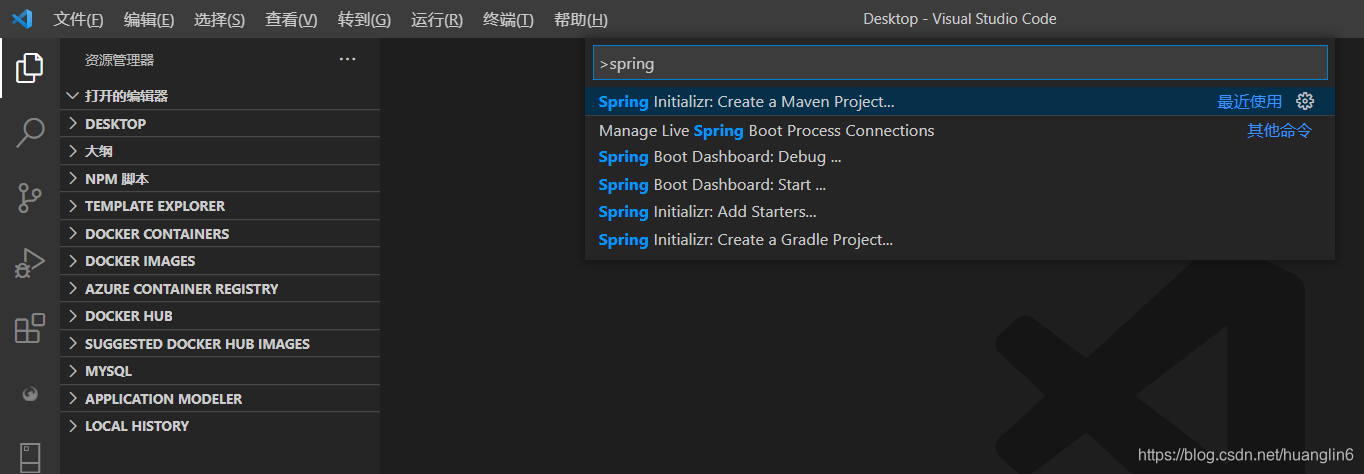Open the 选择(S) menu
The width and height of the screenshot is (1364, 474).
pos(220,20)
